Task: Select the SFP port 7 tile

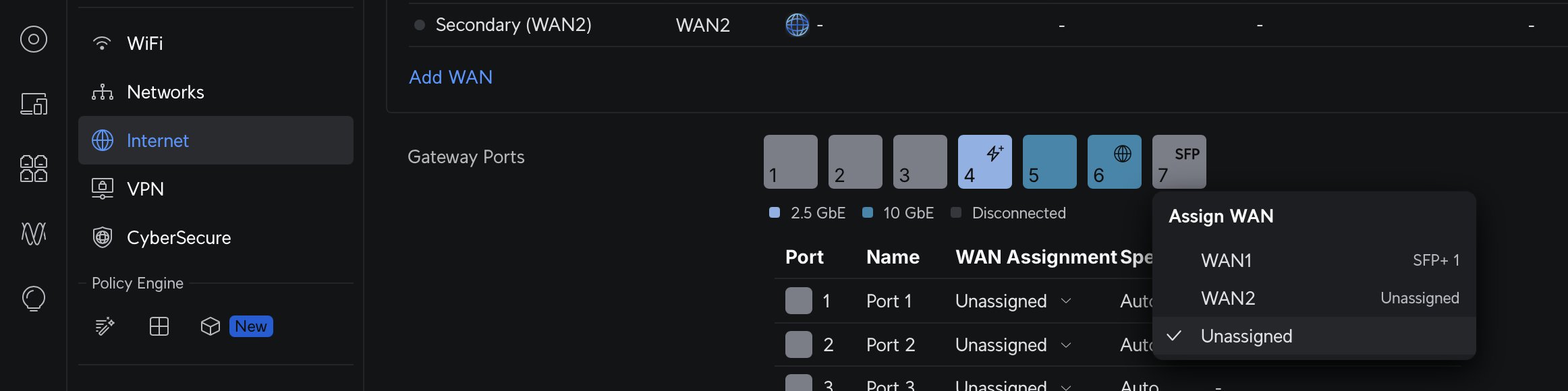Action: [1179, 162]
